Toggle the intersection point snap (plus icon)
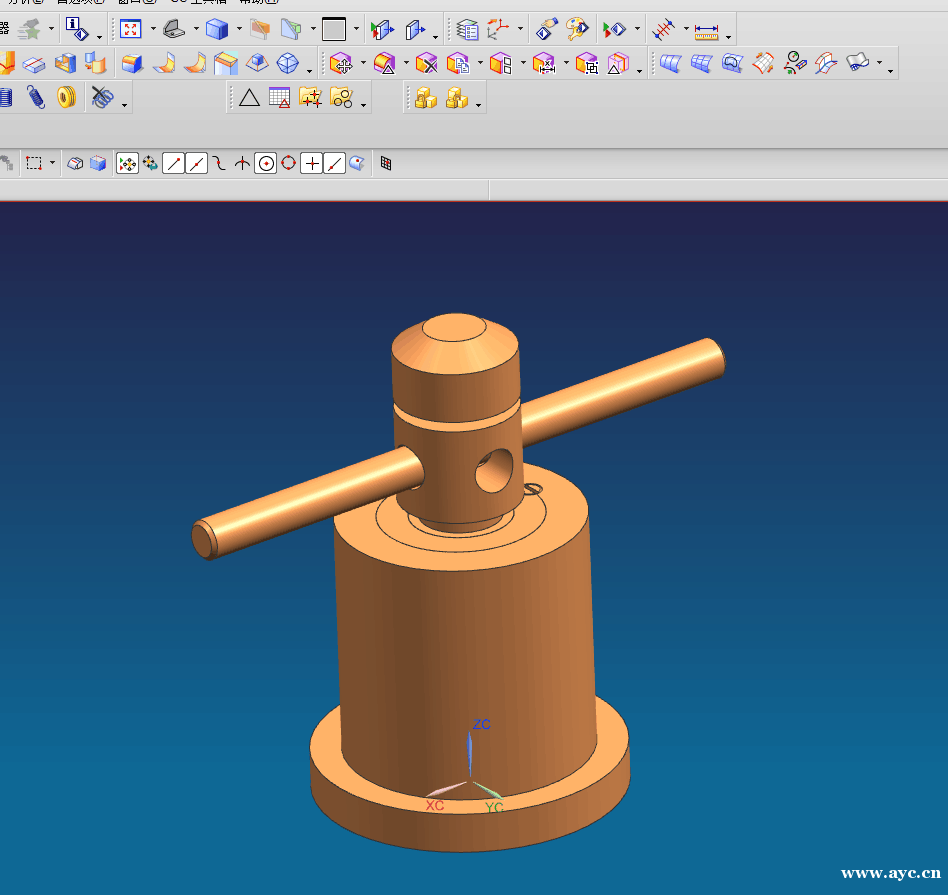 click(312, 163)
